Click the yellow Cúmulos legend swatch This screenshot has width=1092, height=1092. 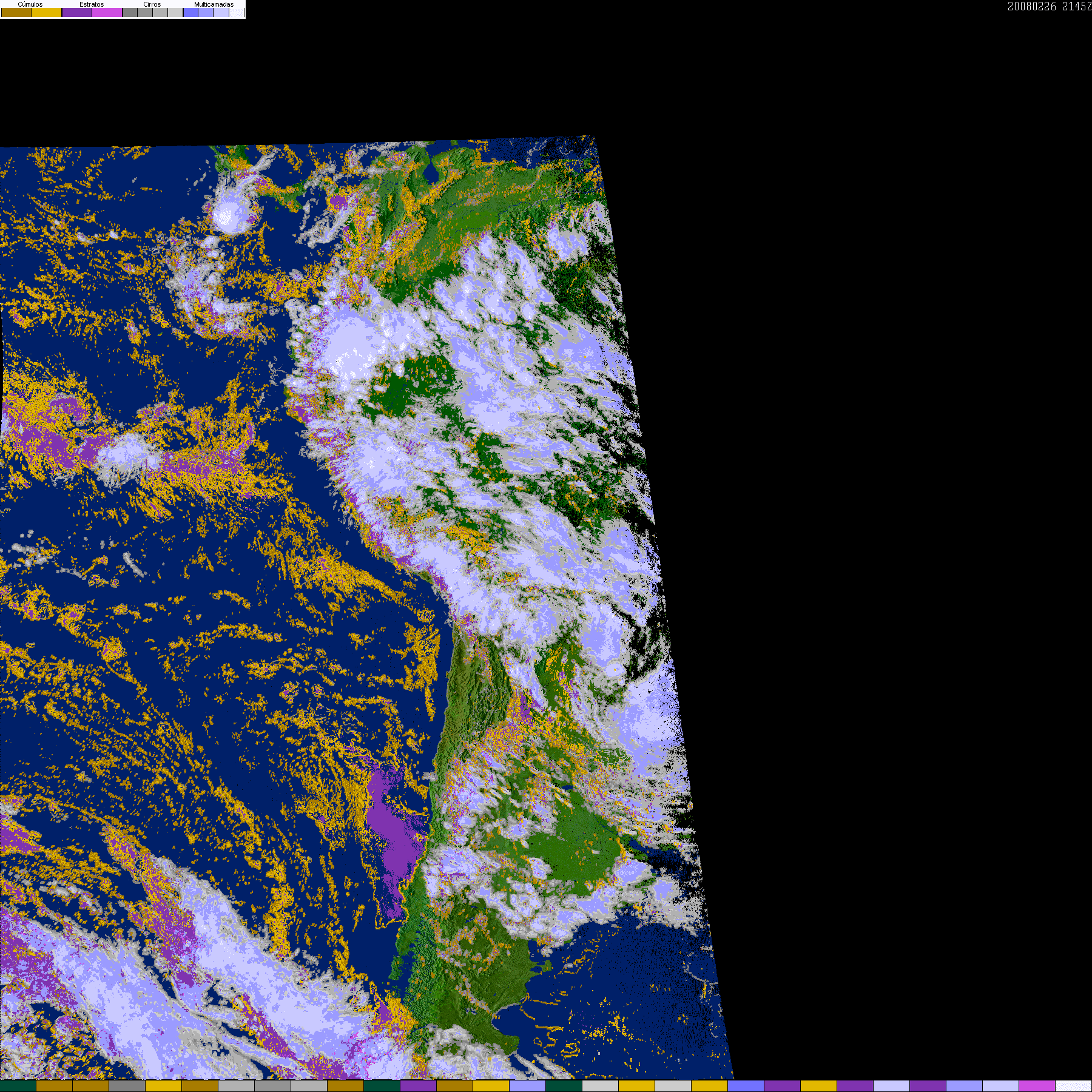(47, 12)
